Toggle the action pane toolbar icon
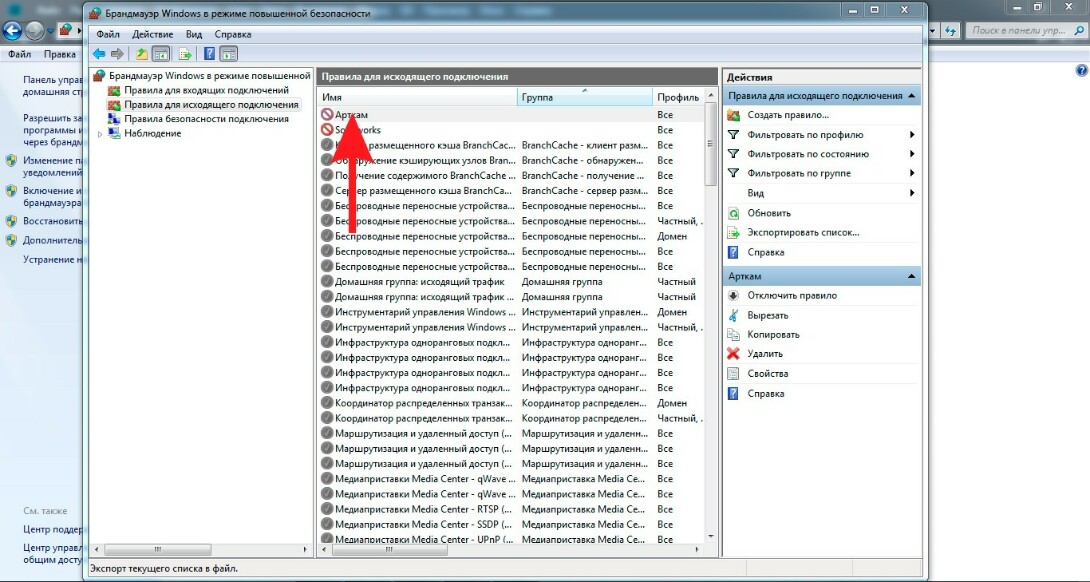 229,54
